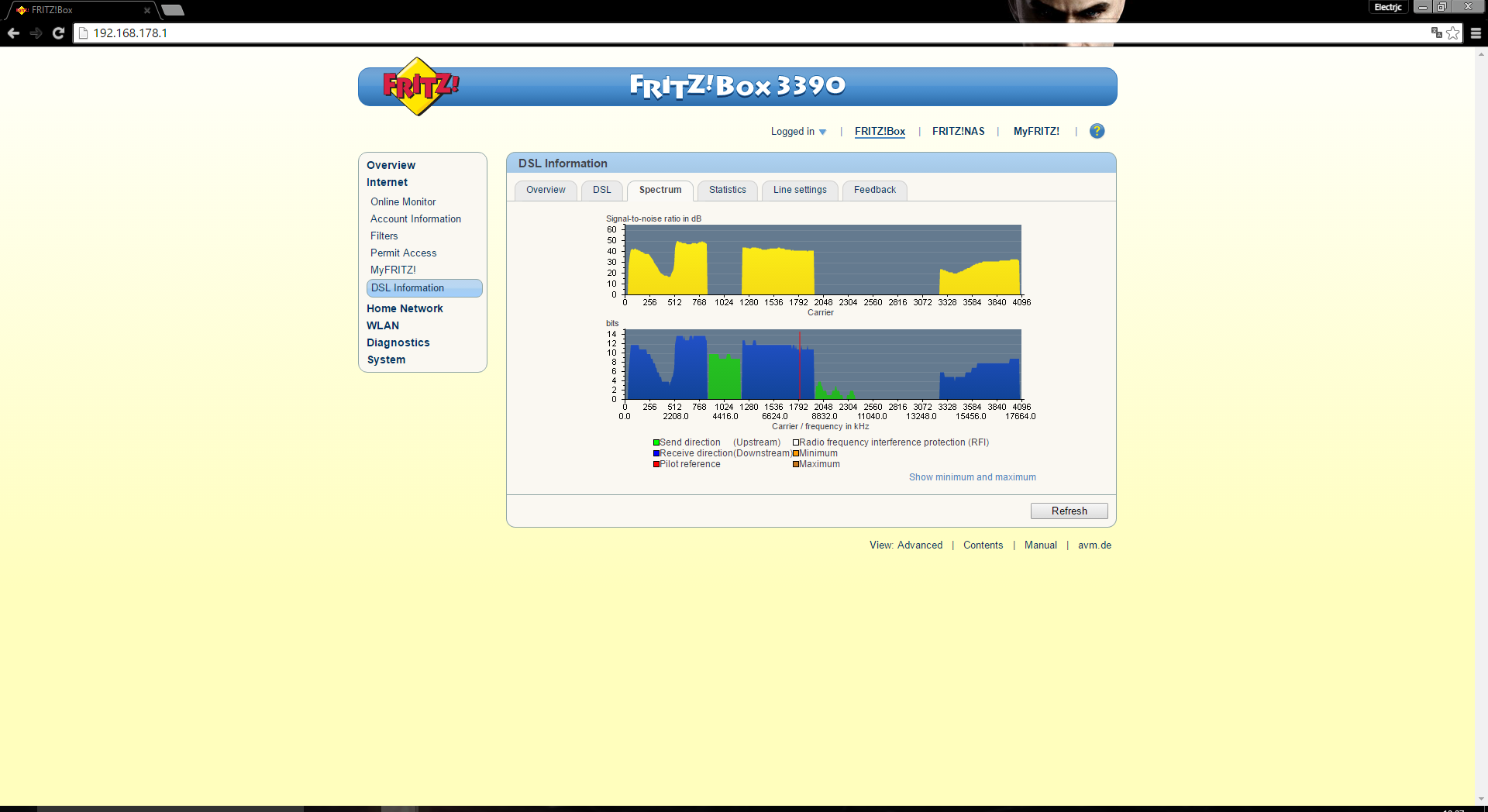The width and height of the screenshot is (1488, 812).
Task: Open the Feedback tab
Action: (x=875, y=190)
